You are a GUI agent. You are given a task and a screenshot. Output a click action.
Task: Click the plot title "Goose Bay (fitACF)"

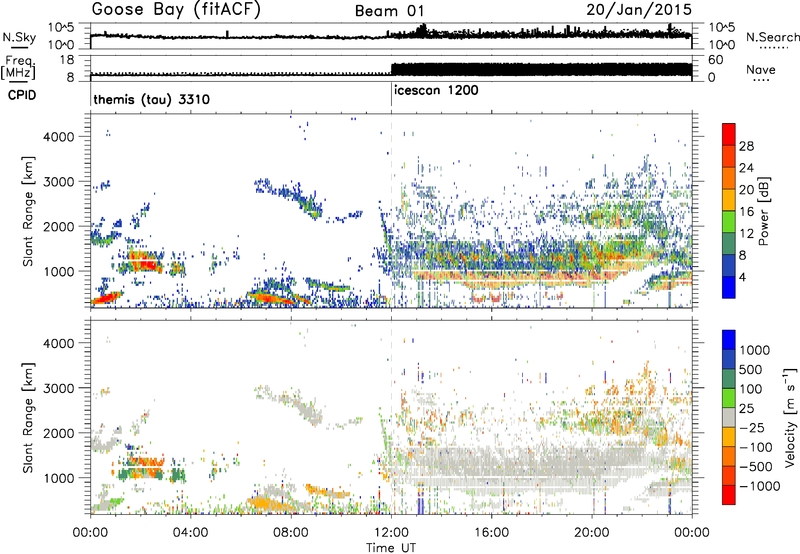click(x=176, y=10)
